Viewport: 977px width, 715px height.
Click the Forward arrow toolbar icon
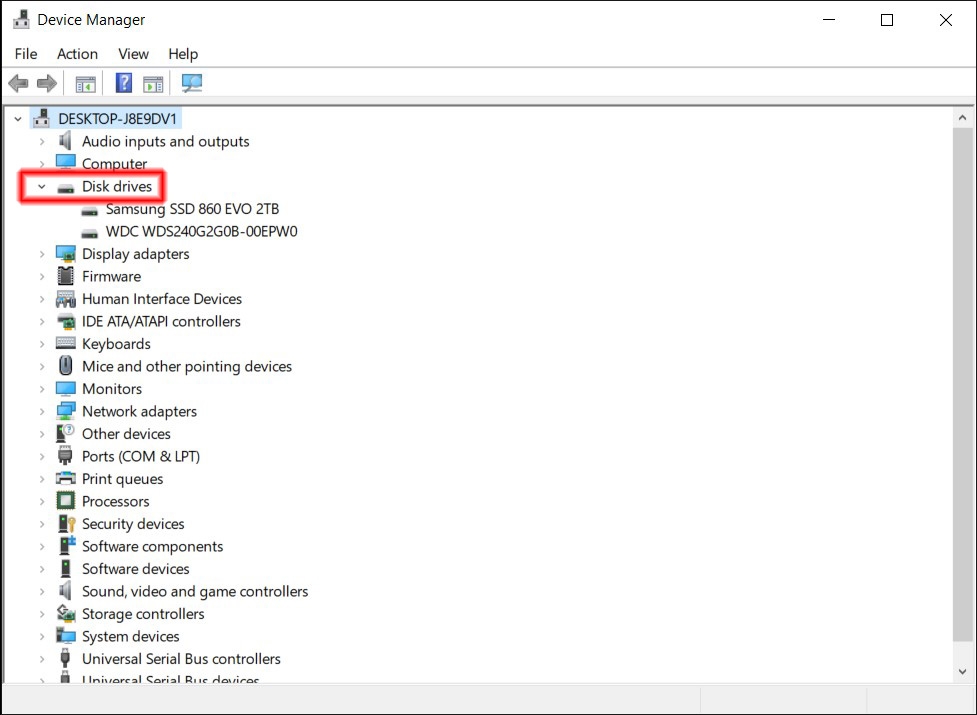(x=47, y=83)
